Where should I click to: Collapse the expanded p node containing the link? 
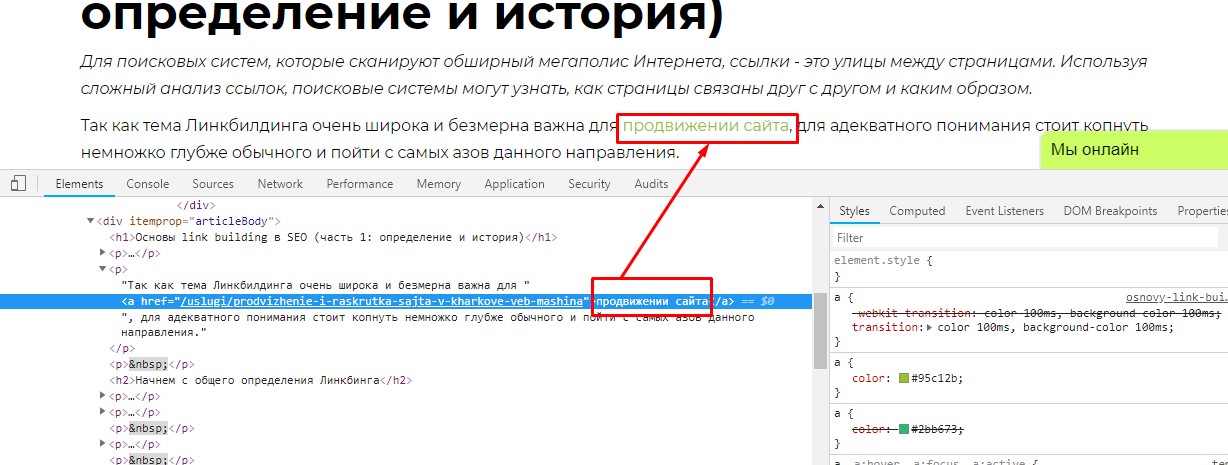[103, 269]
